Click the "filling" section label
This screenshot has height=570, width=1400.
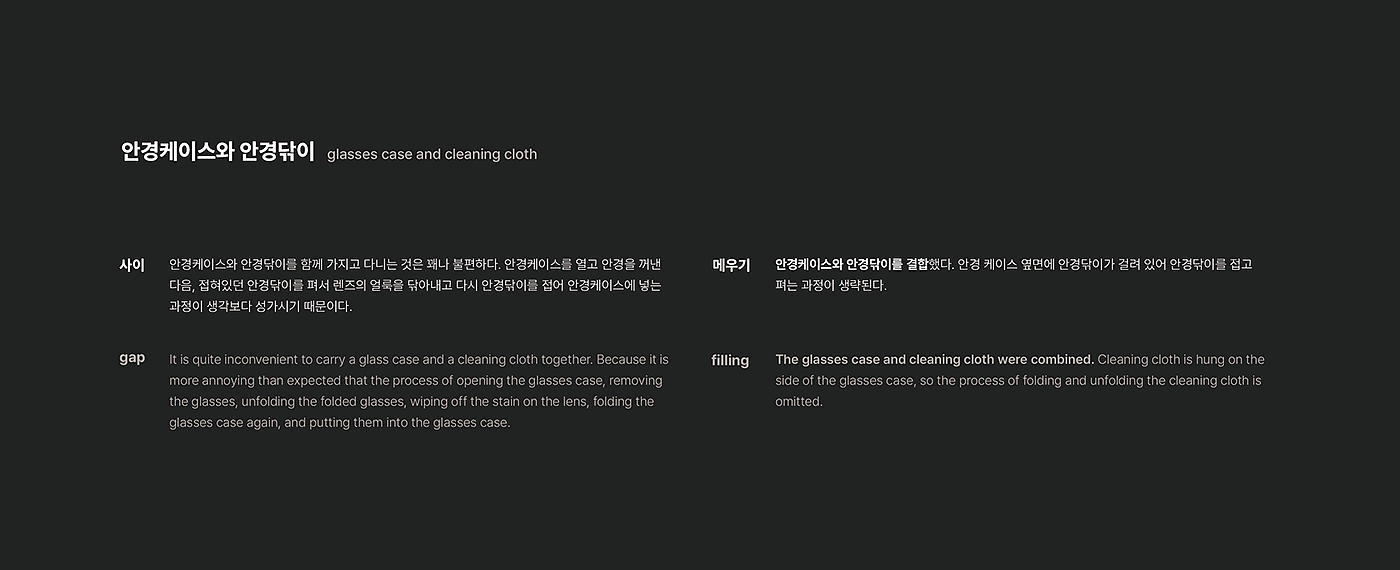click(730, 360)
